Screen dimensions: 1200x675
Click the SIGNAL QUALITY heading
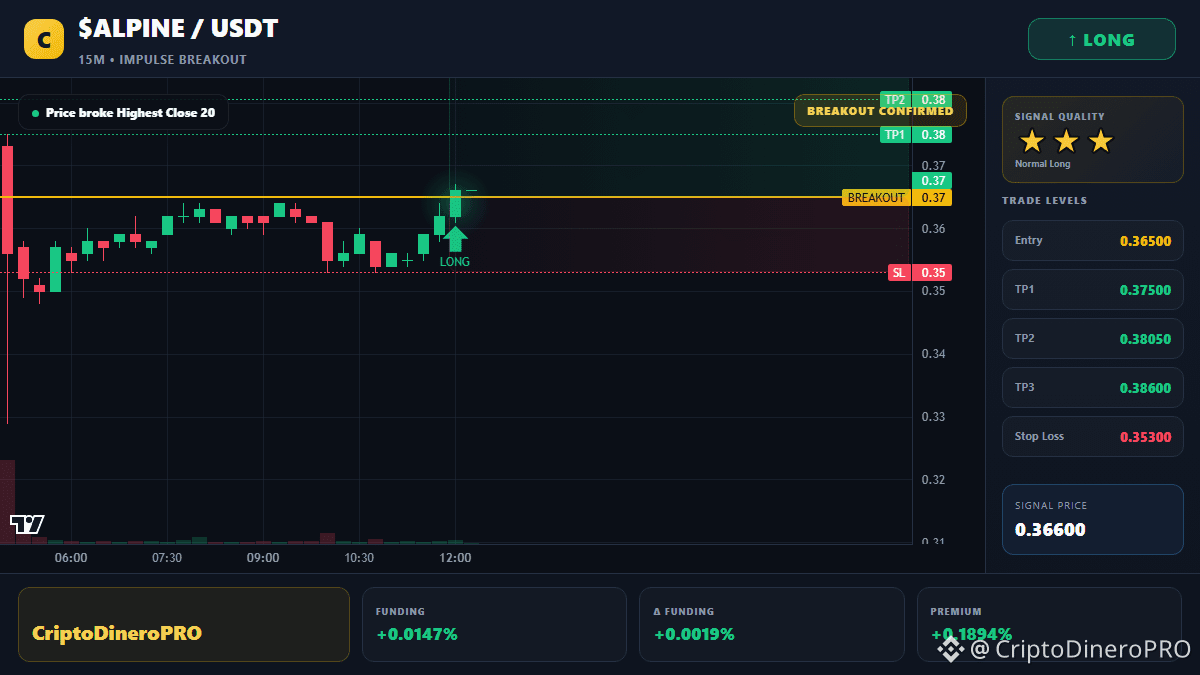[x=1059, y=117]
